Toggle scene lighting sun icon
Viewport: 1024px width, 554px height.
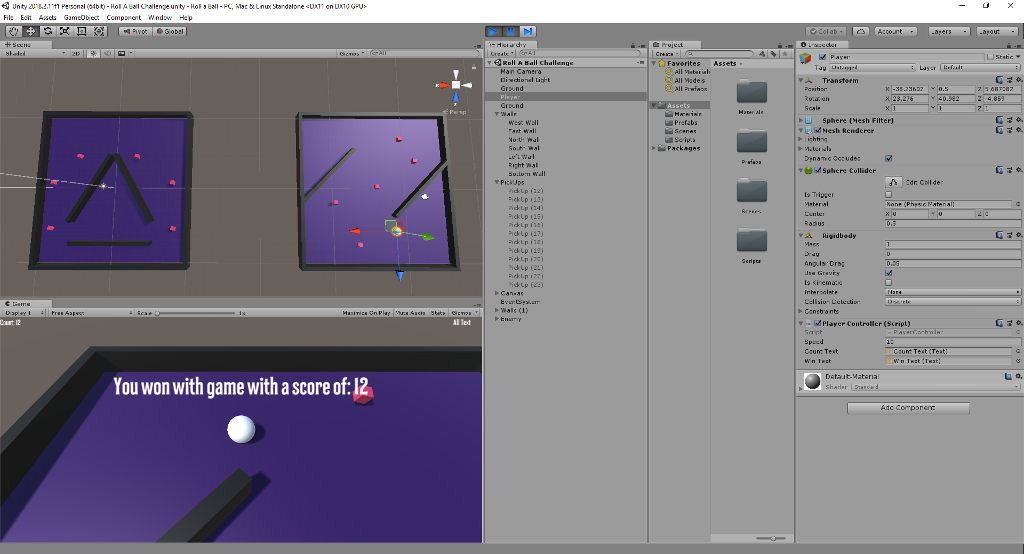[x=93, y=54]
